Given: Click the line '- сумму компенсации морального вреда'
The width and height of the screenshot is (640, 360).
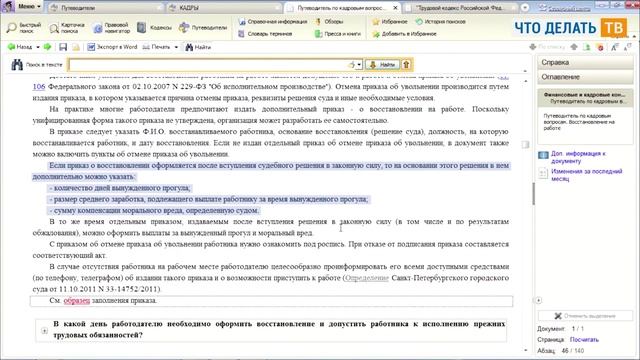Looking at the screenshot, I should [154, 211].
